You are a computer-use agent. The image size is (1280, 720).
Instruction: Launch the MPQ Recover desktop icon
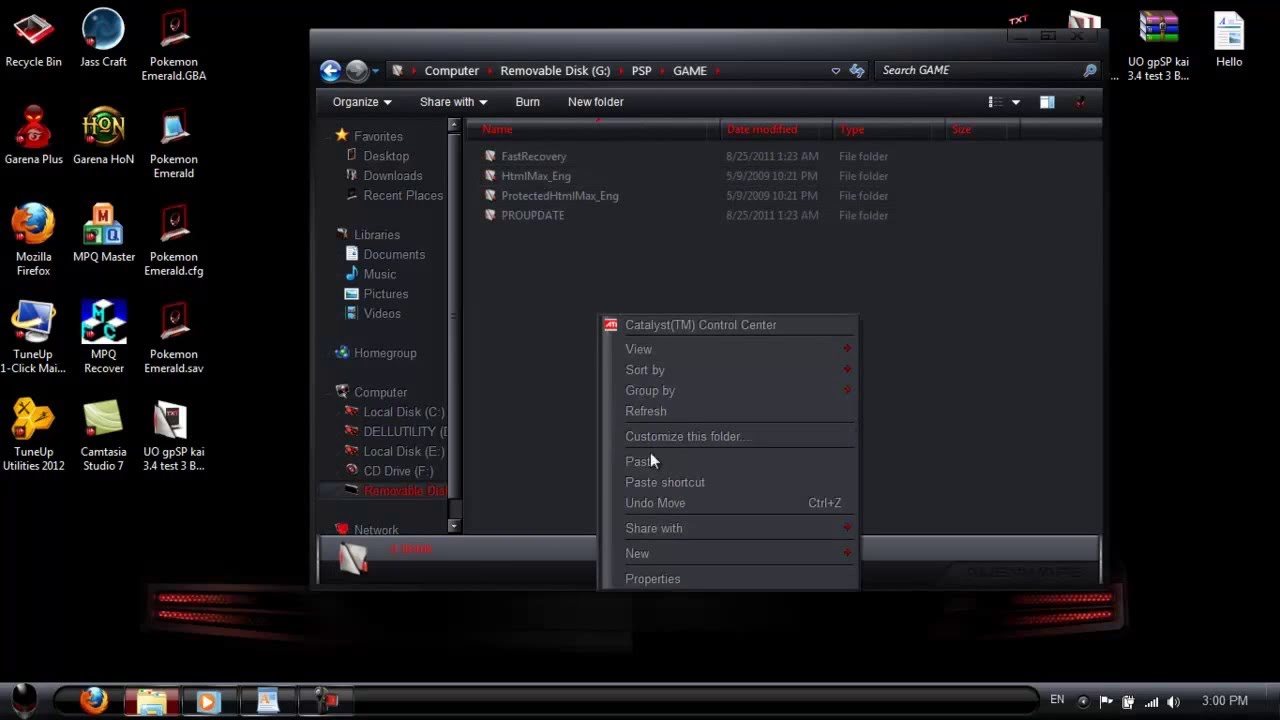(103, 337)
